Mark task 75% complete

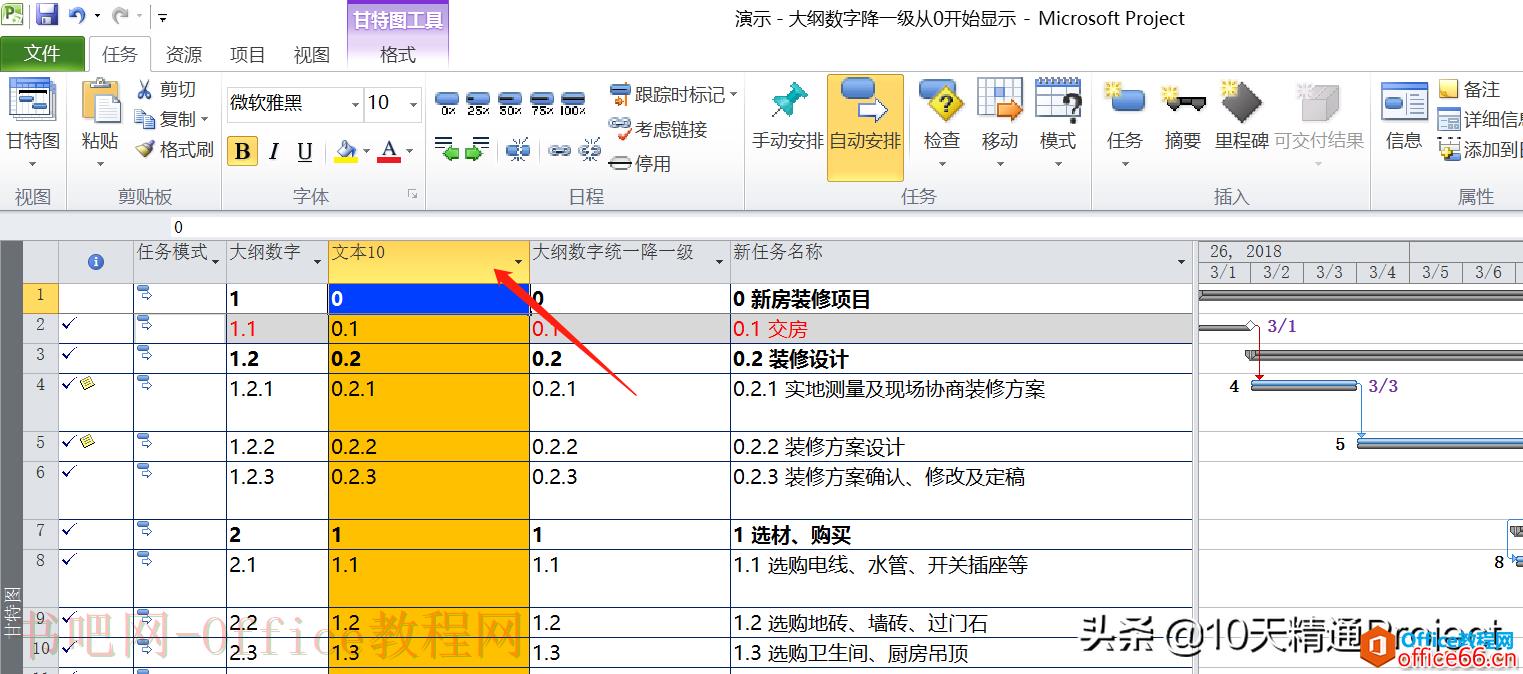pyautogui.click(x=542, y=102)
